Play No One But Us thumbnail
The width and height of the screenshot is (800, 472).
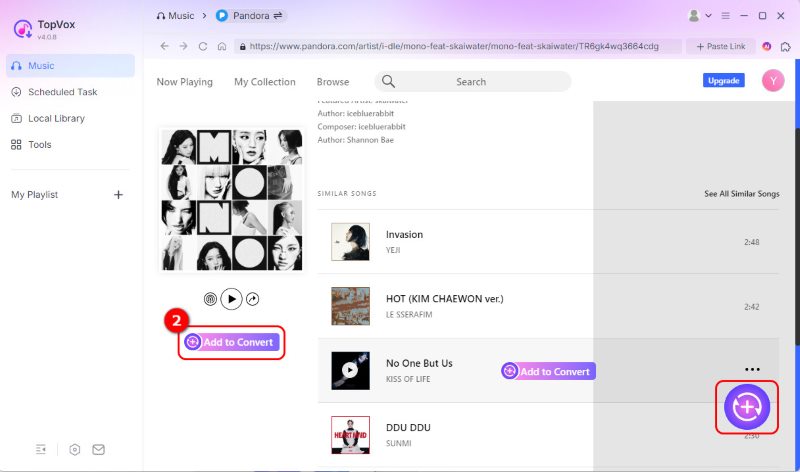pyautogui.click(x=351, y=370)
